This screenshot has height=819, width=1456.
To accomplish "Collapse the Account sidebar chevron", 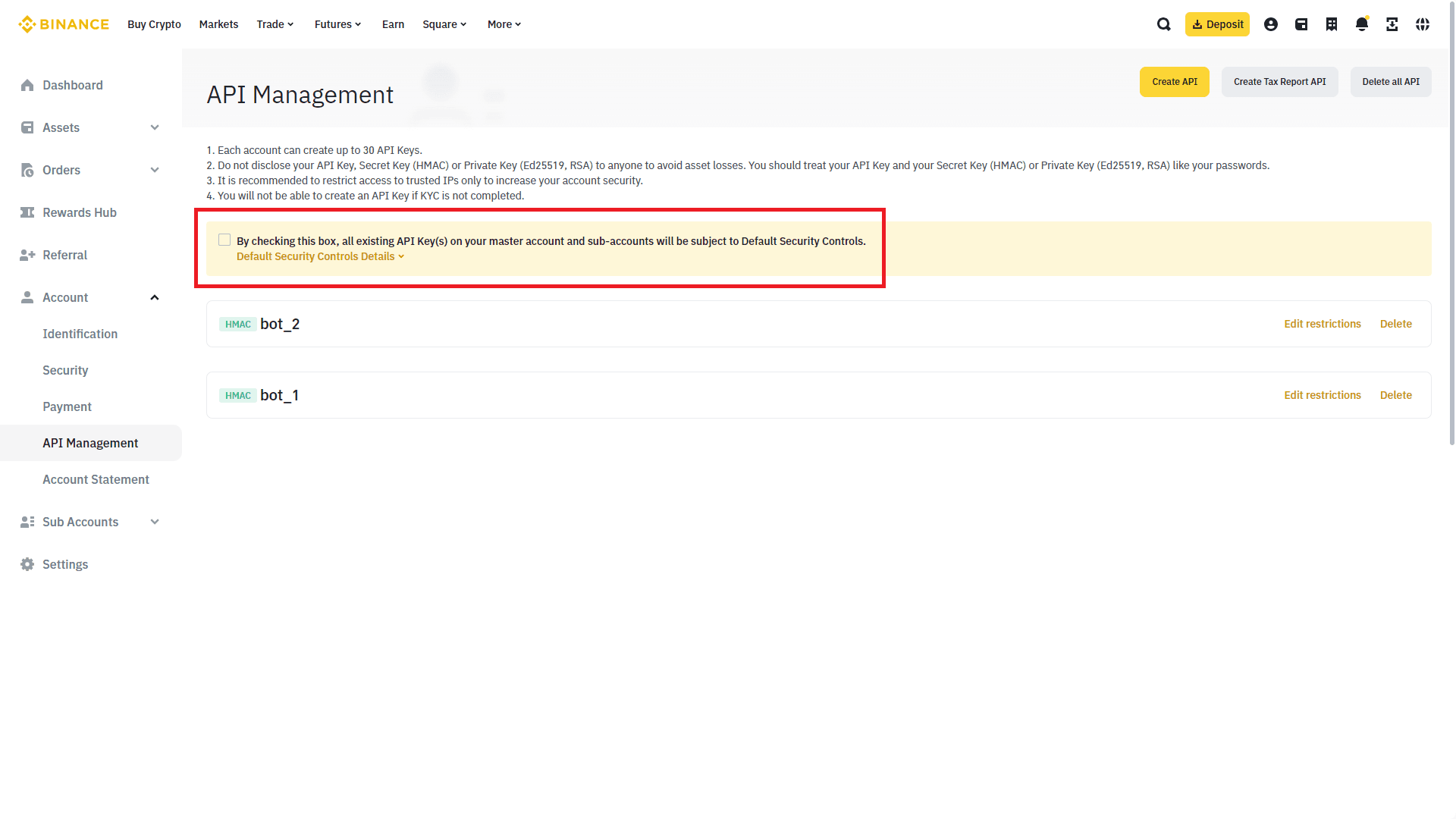I will [155, 297].
